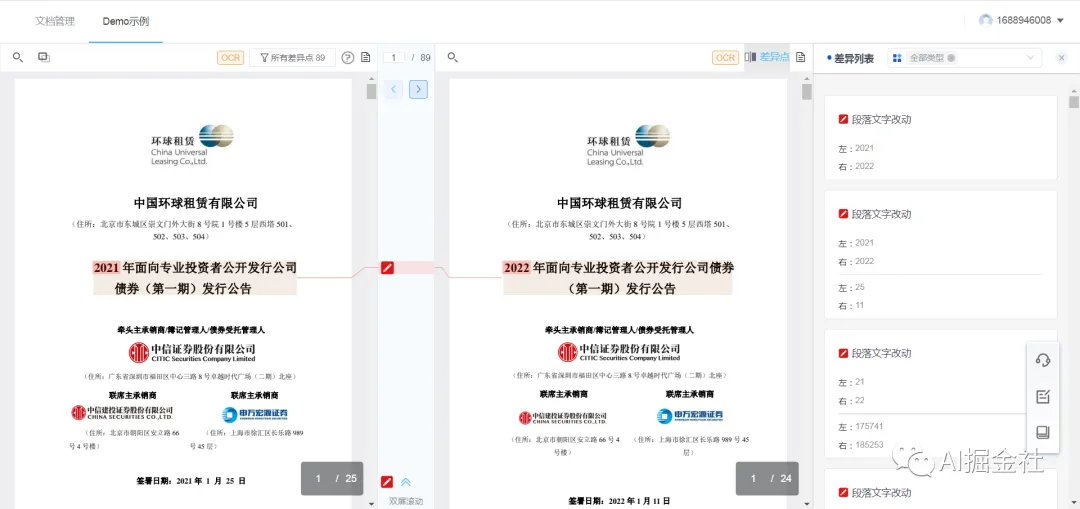This screenshot has height=509, width=1080.
Task: Click 中国环球租赁有限公司 heading in left document
Action: tap(196, 202)
